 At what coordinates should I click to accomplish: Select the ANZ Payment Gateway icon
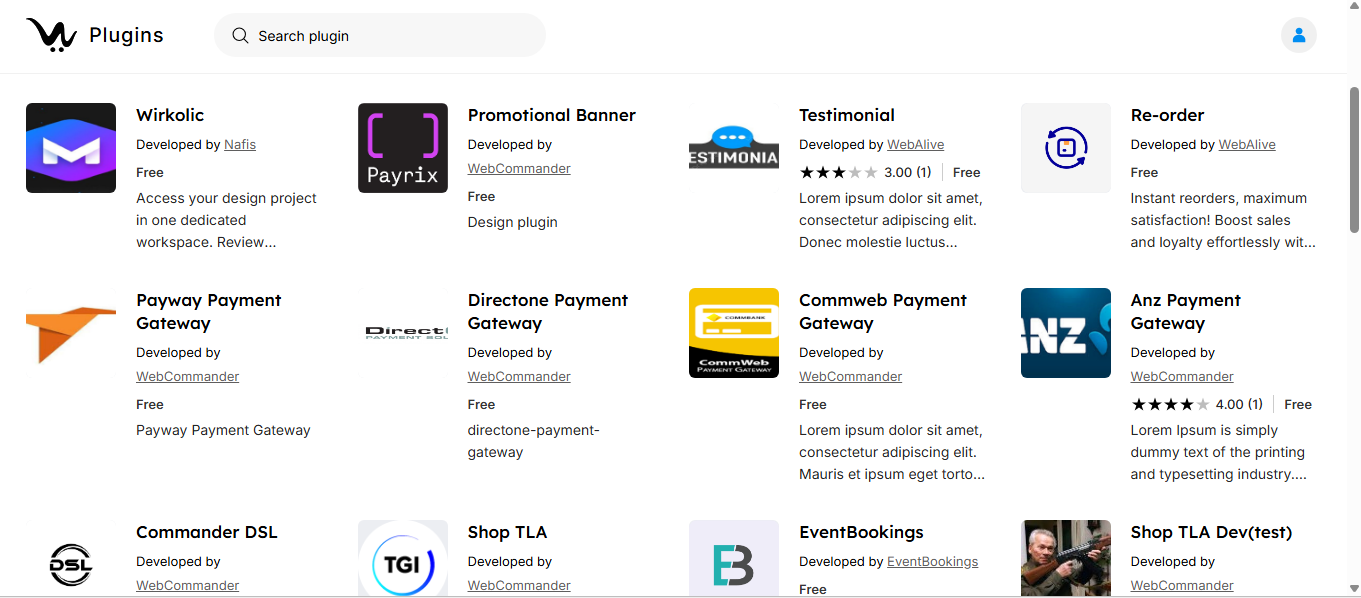click(1065, 333)
